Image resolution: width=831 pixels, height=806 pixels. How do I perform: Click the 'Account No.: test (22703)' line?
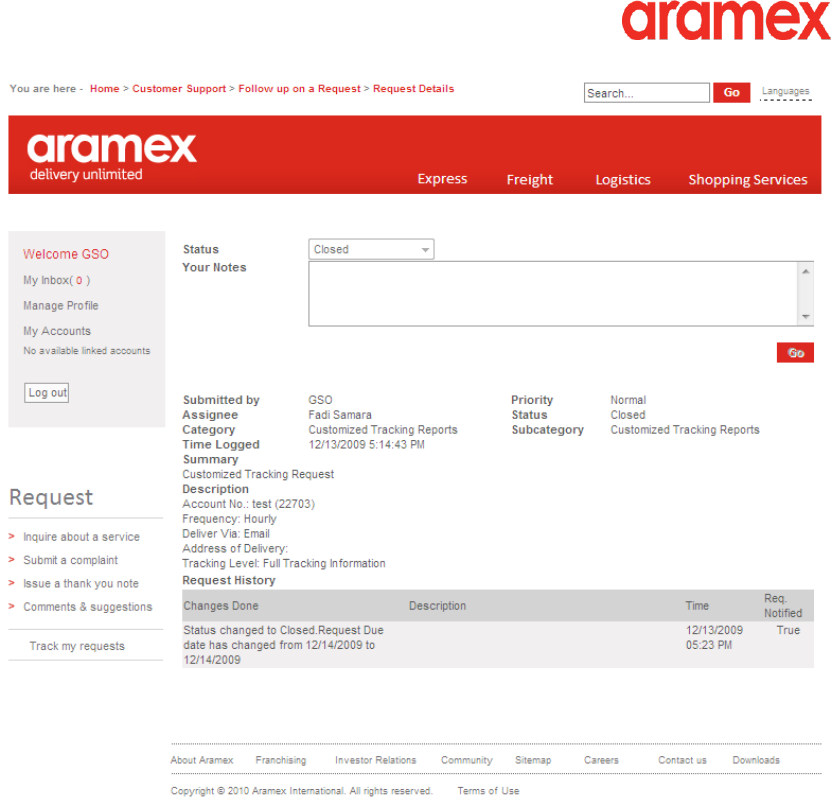[249, 504]
